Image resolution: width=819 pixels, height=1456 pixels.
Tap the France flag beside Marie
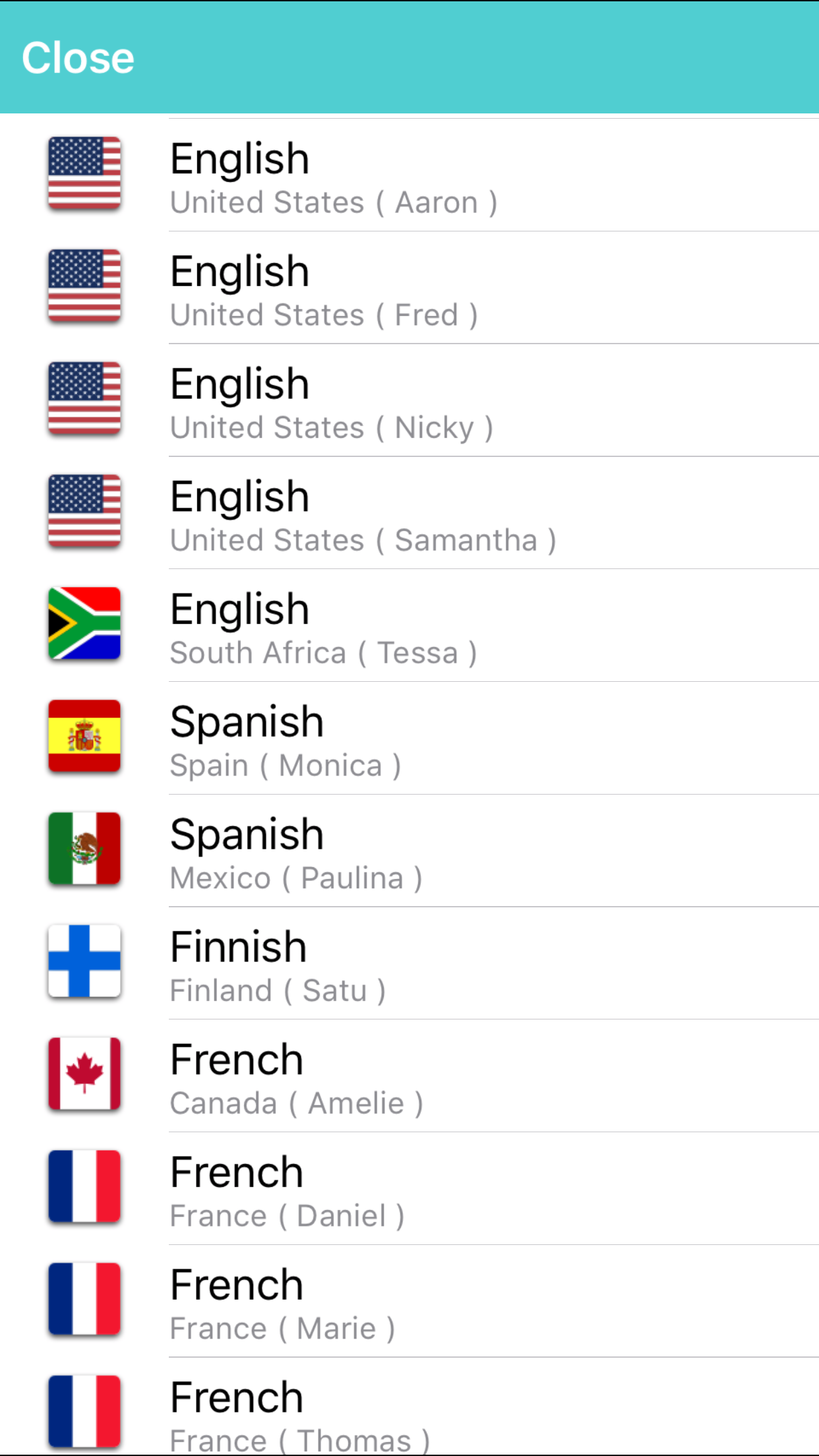coord(84,1300)
